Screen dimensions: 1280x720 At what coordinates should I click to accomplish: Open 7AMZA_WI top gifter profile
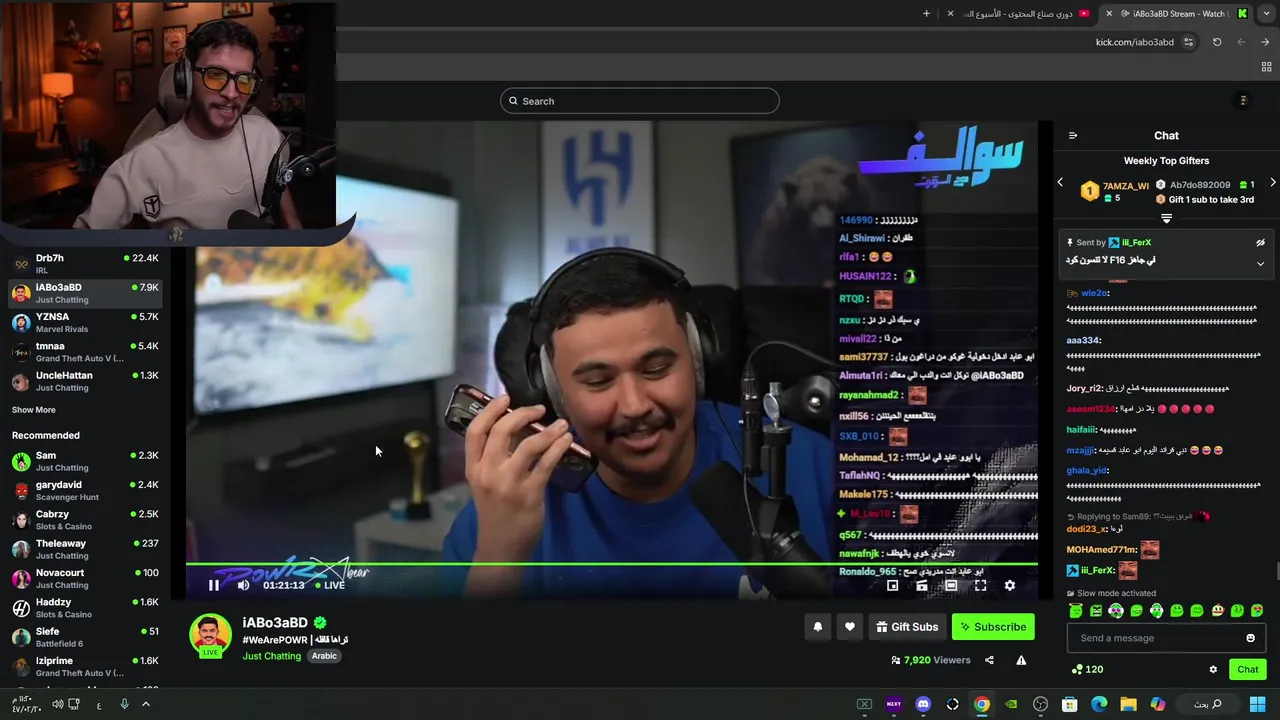click(1126, 186)
